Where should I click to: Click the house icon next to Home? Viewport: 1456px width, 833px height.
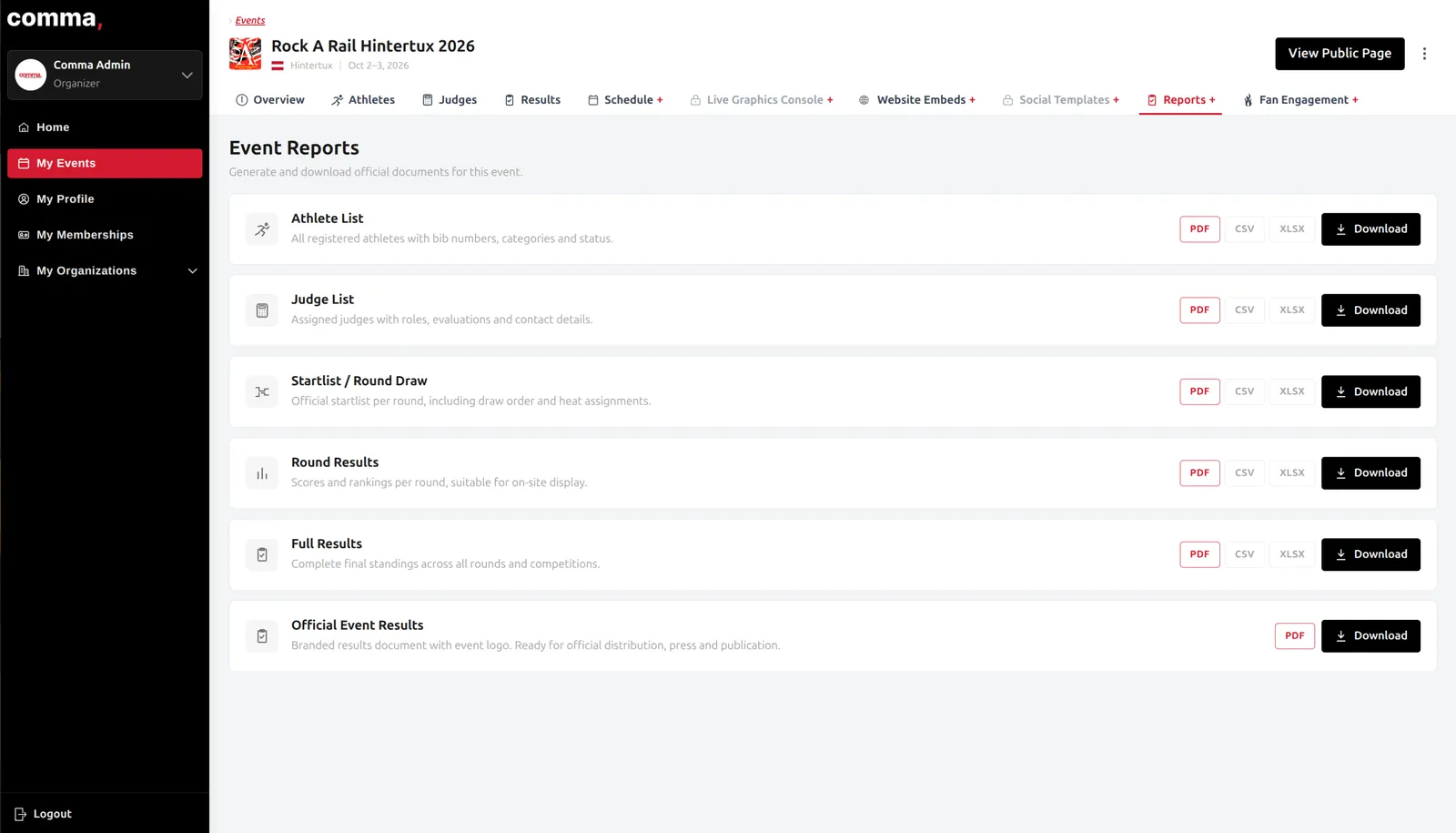tap(24, 127)
